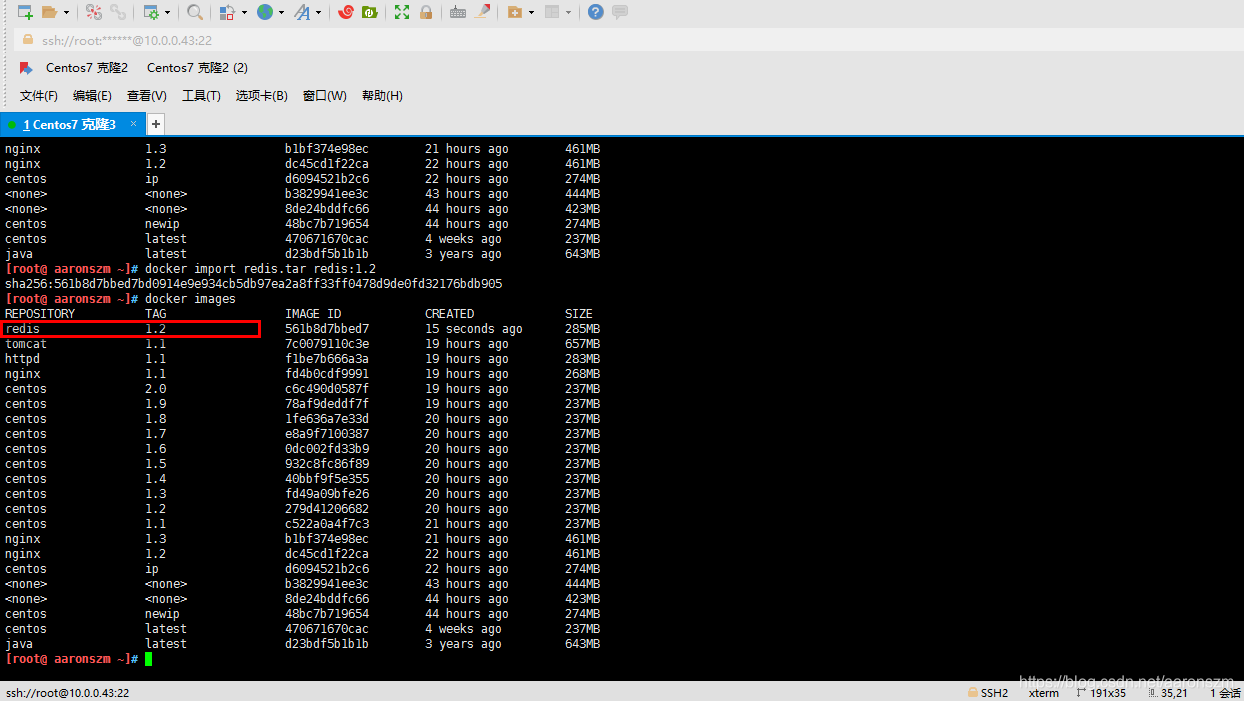The height and width of the screenshot is (701, 1244).
Task: Click the 191x35 terminal size indicator
Action: 1100,692
